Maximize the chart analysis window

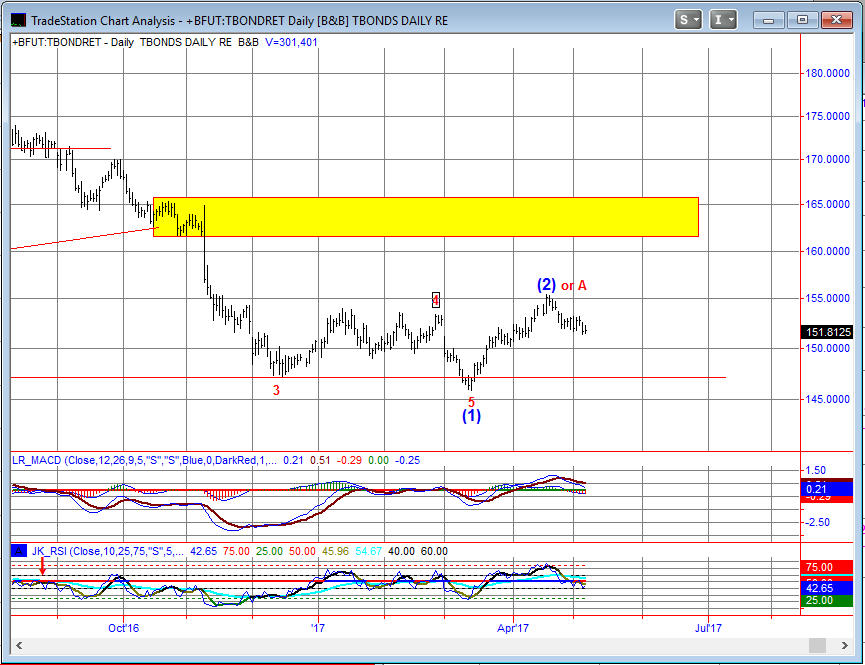coord(802,20)
